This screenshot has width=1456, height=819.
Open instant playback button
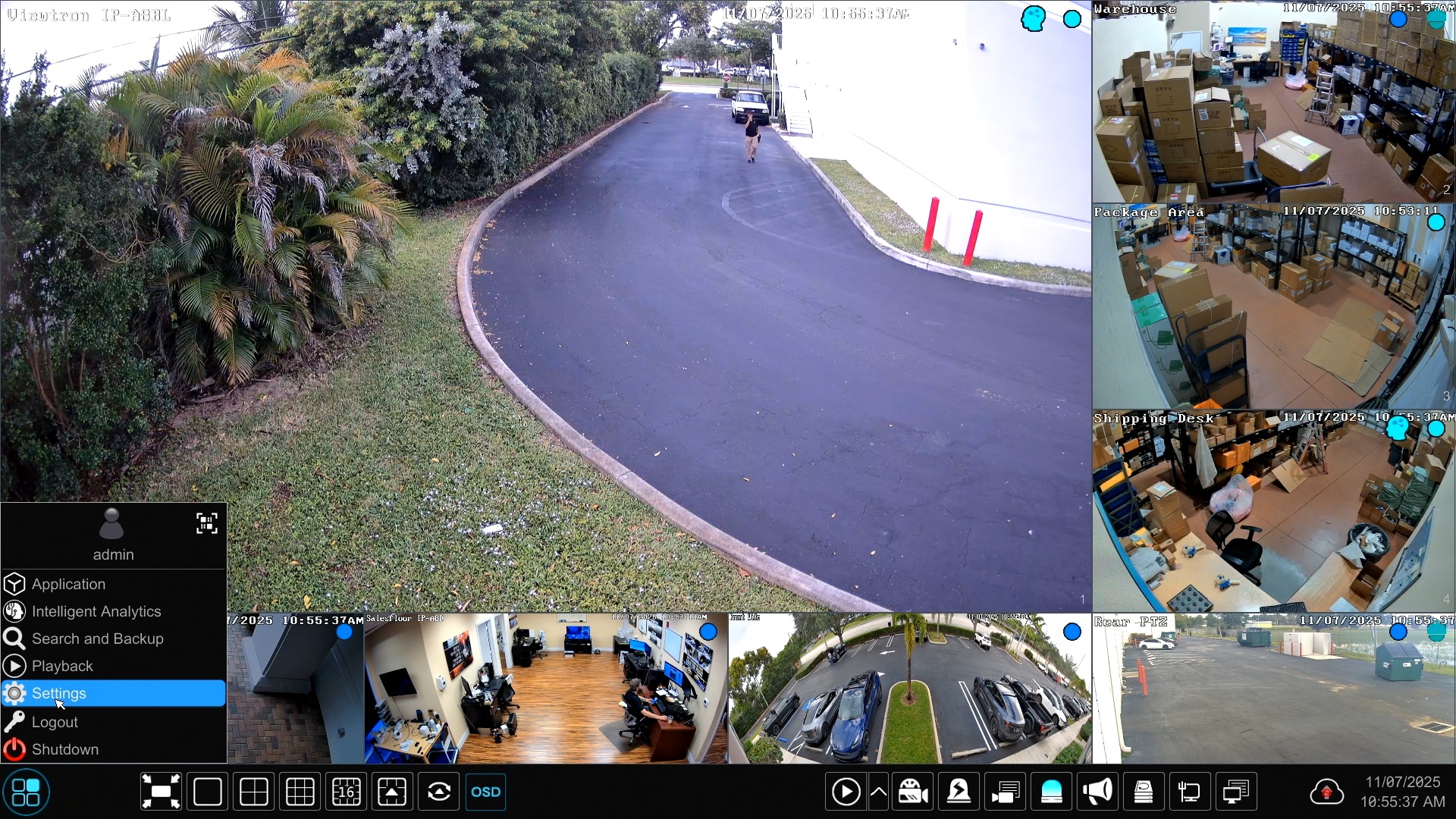click(x=846, y=792)
